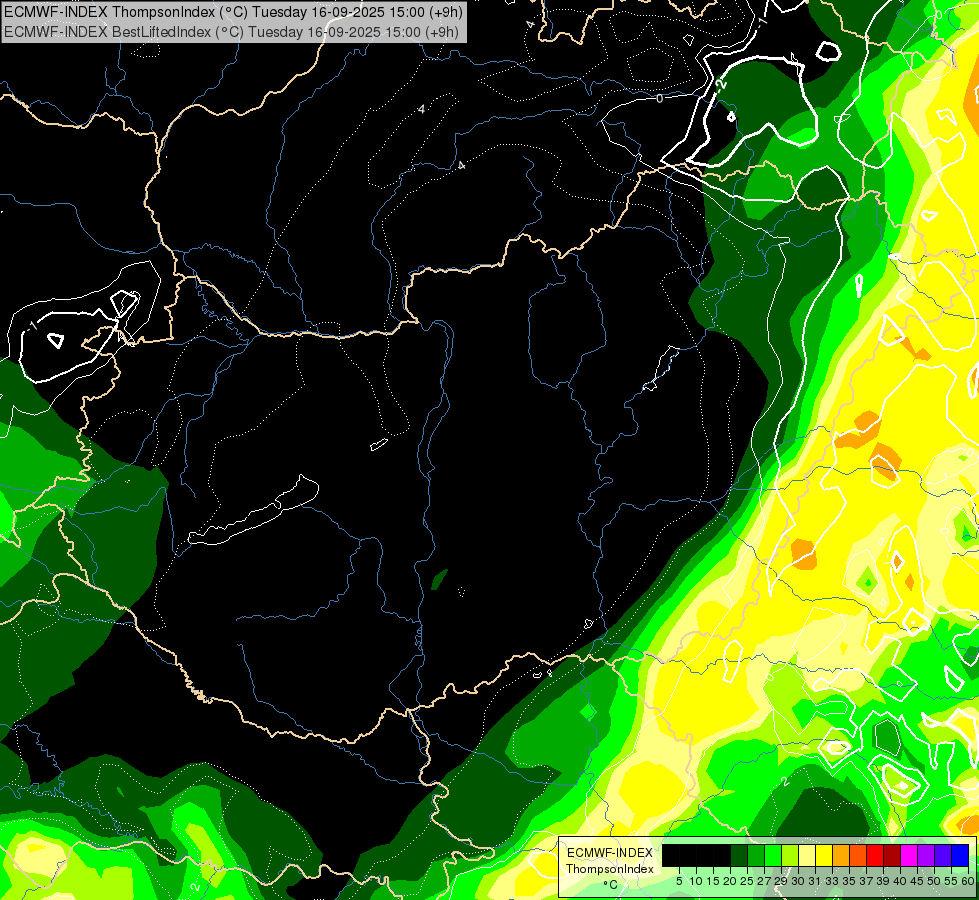Viewport: 979px width, 900px height.
Task: Click legend scale value 31
Action: [x=815, y=881]
